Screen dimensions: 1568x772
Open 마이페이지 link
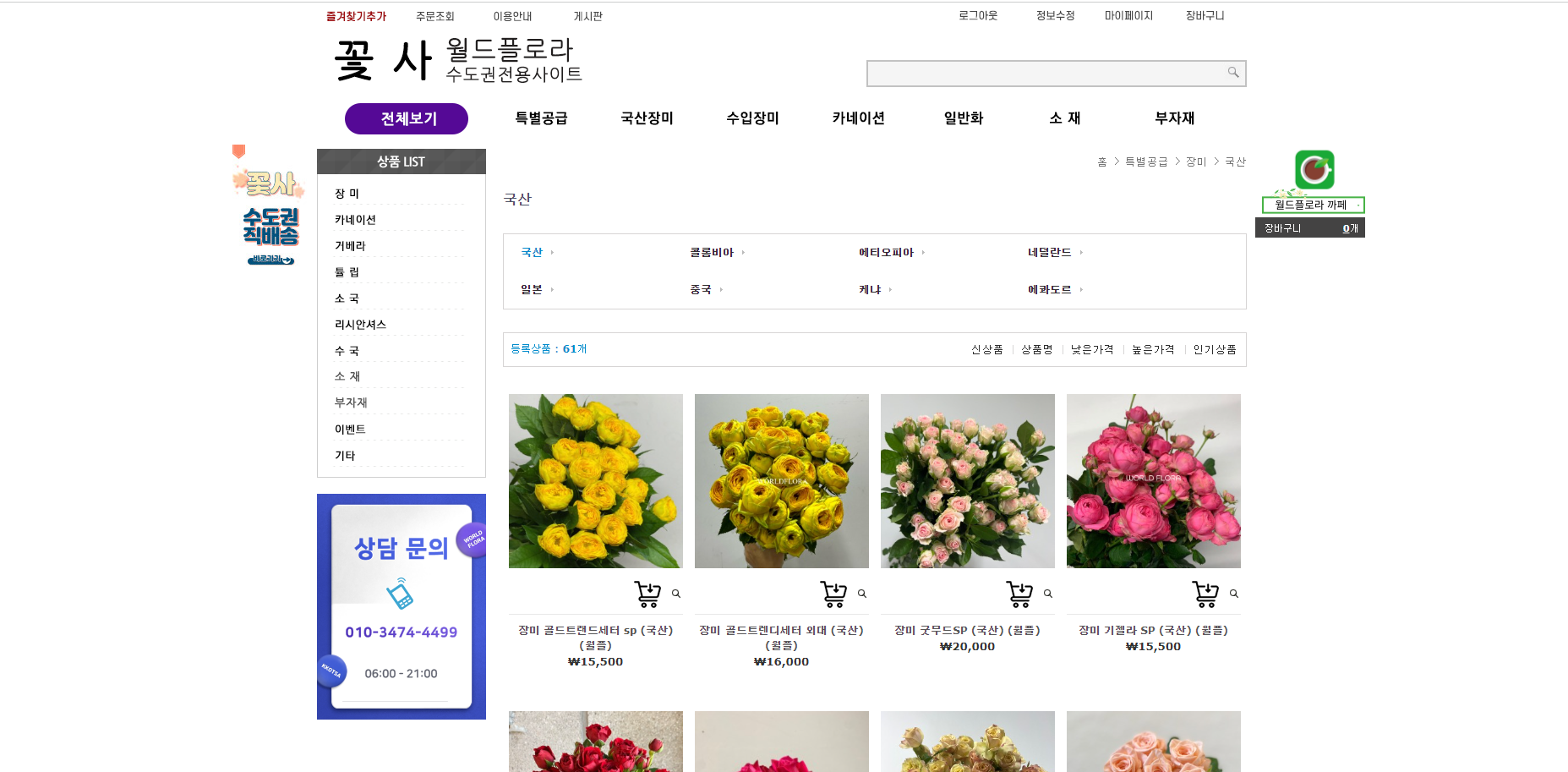pos(1128,15)
